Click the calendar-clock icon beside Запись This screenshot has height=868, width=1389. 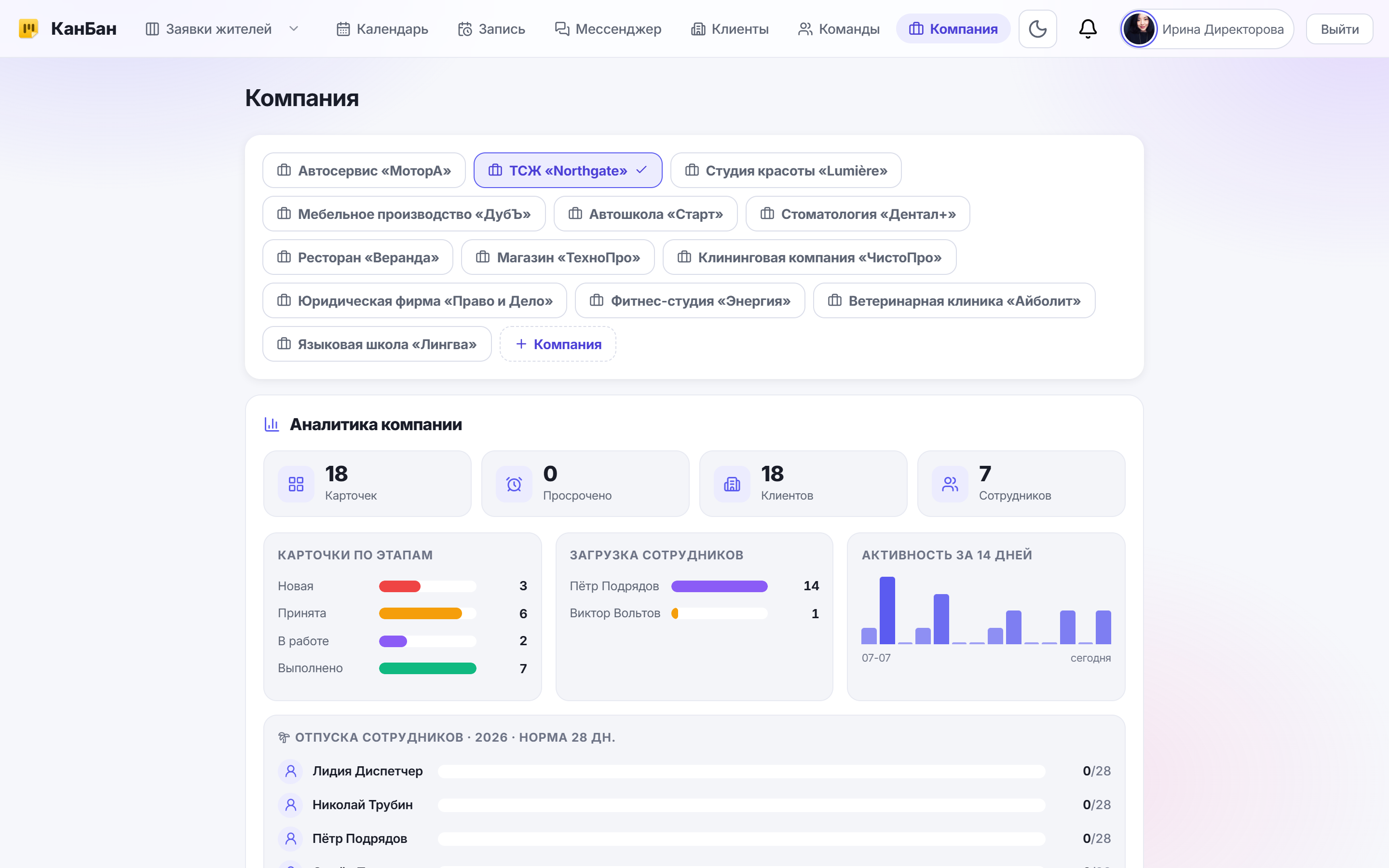coord(465,29)
